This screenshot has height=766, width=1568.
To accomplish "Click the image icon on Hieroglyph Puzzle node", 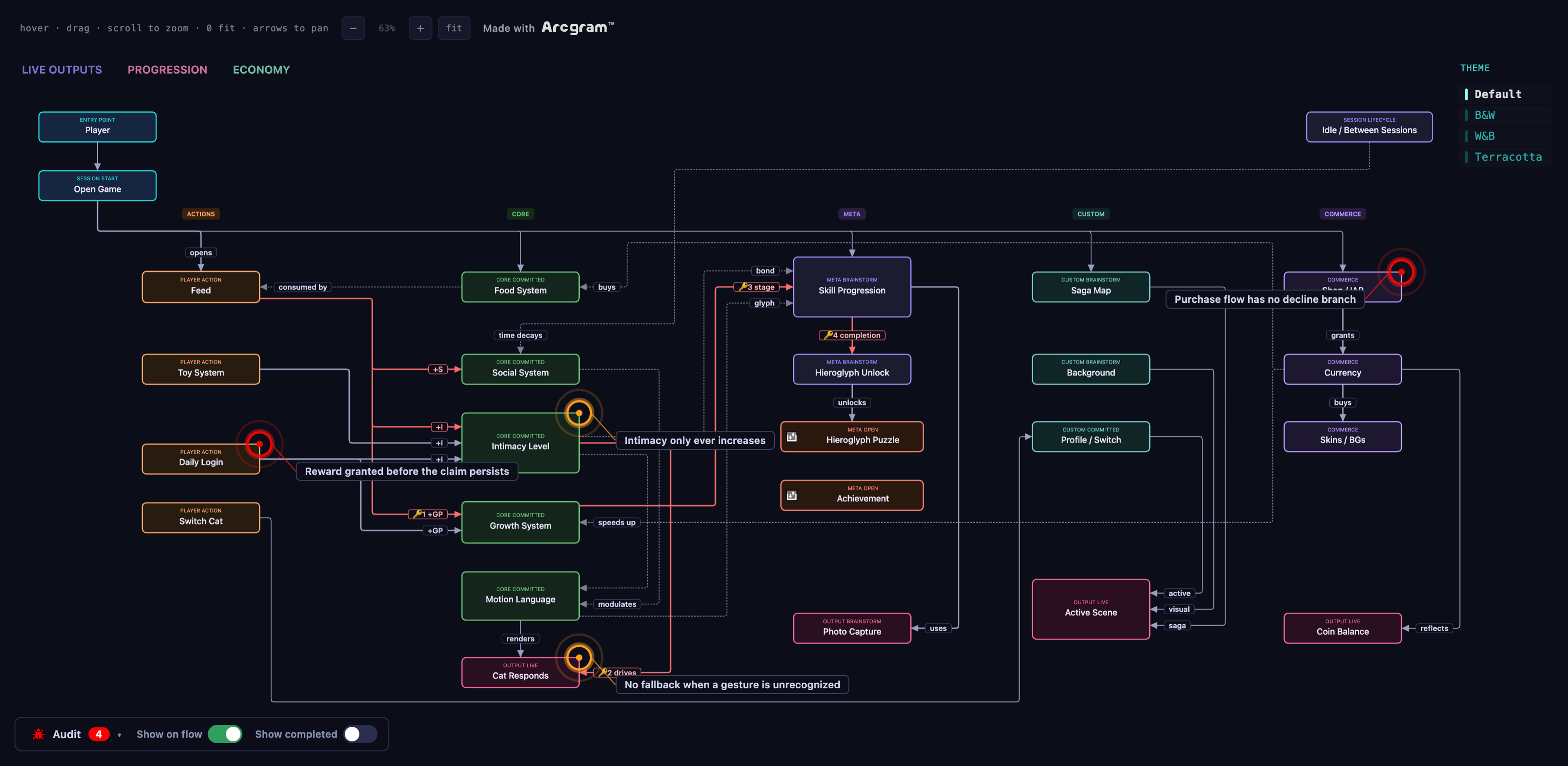I will [x=792, y=437].
